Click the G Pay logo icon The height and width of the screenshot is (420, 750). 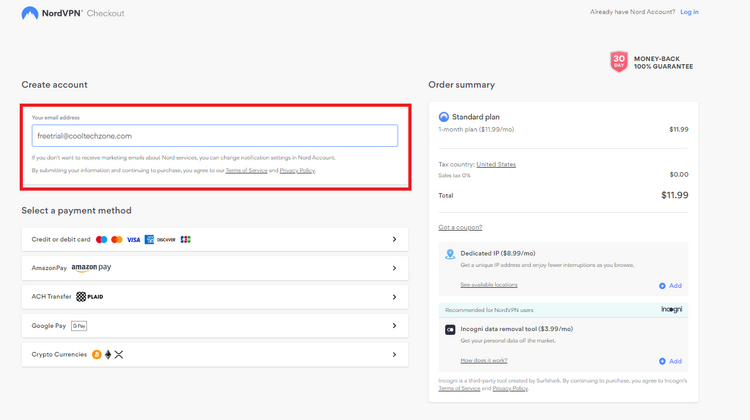tap(79, 326)
